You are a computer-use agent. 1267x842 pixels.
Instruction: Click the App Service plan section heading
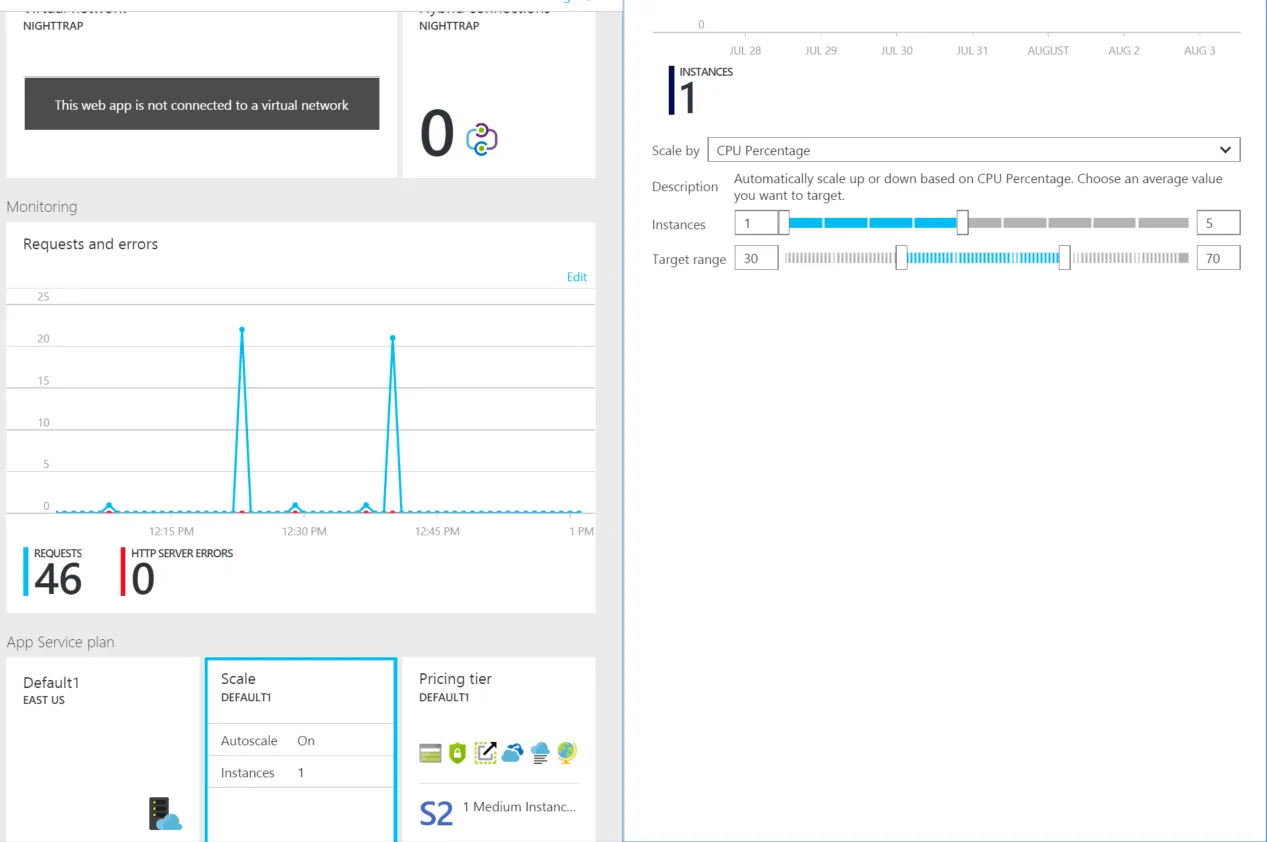click(x=60, y=642)
